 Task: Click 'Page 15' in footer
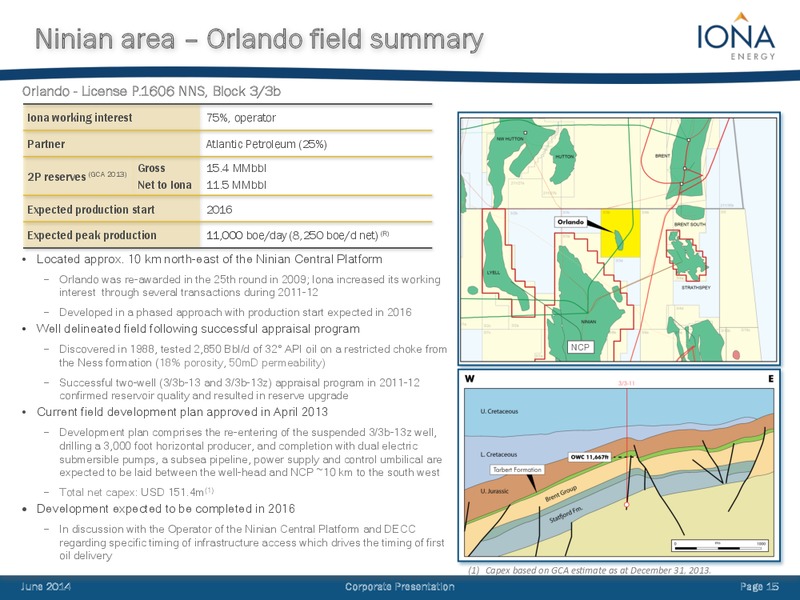click(760, 587)
